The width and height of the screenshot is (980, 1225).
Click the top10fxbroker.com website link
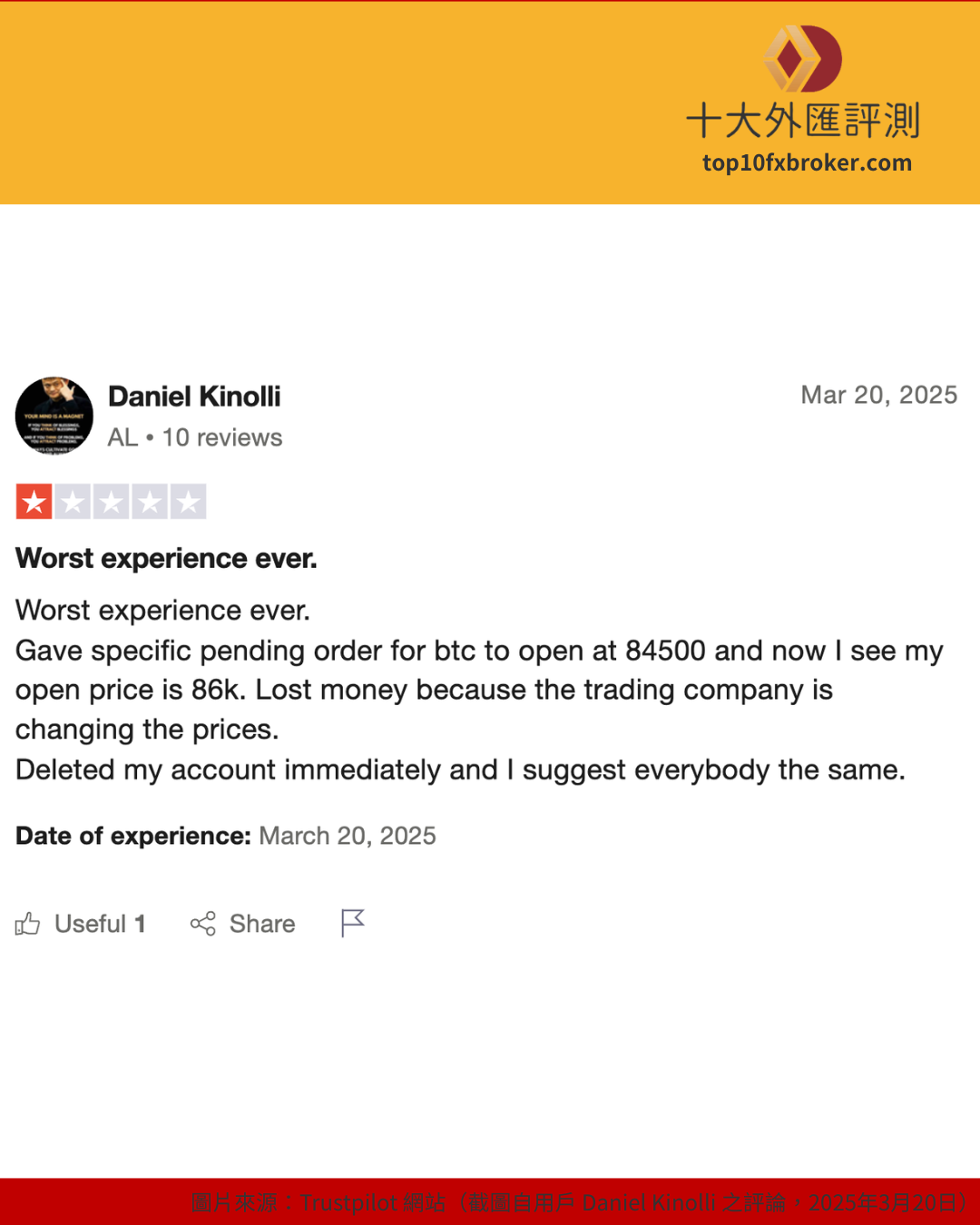(x=807, y=163)
